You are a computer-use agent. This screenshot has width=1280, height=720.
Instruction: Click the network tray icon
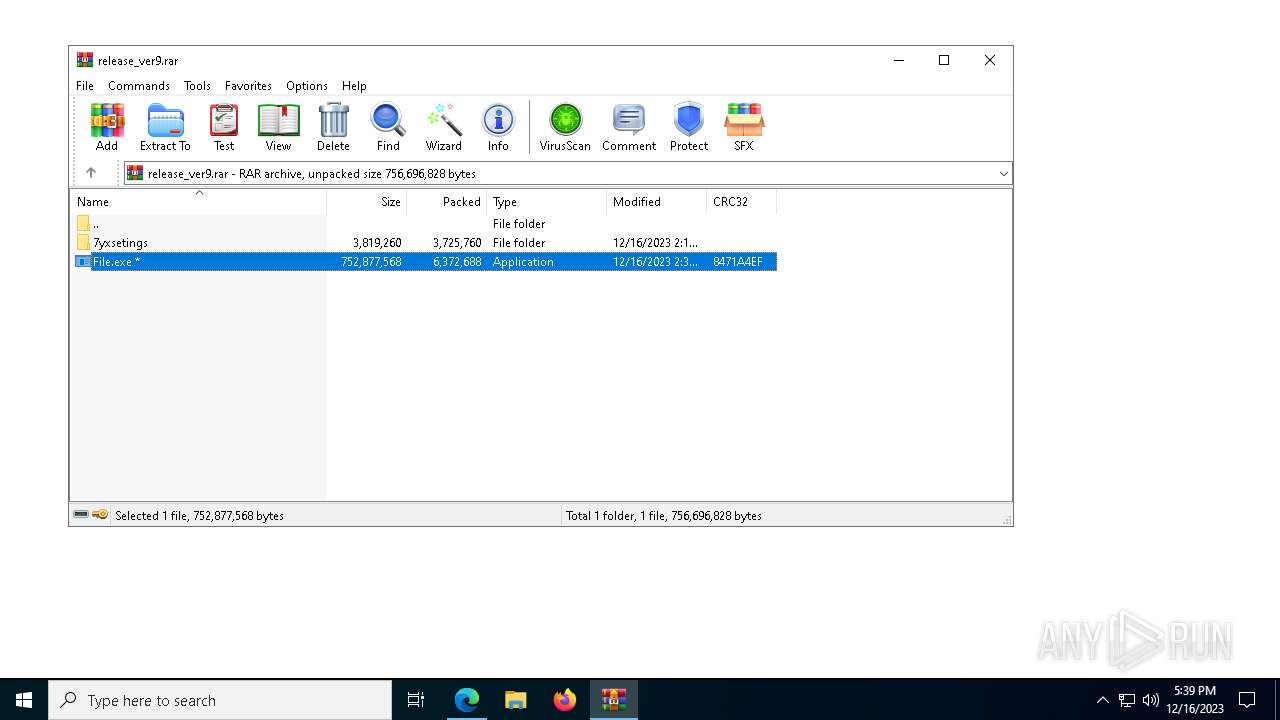click(x=1127, y=700)
